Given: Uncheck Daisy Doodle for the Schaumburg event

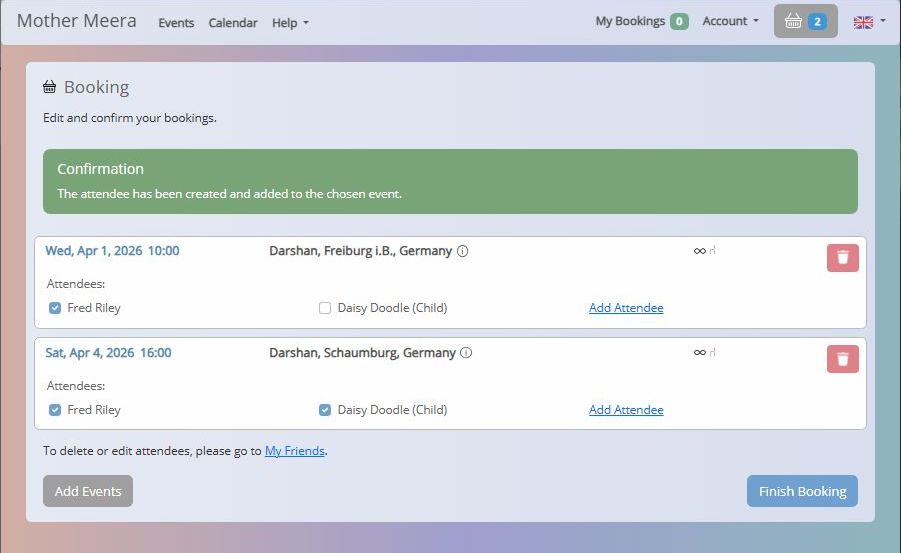Looking at the screenshot, I should pos(325,410).
